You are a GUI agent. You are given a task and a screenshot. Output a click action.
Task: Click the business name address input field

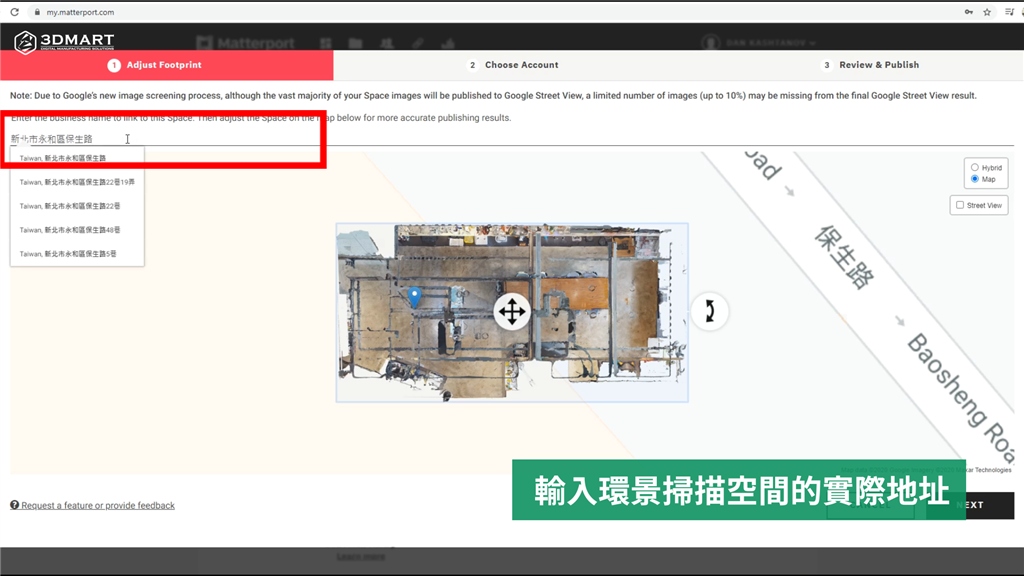point(511,138)
